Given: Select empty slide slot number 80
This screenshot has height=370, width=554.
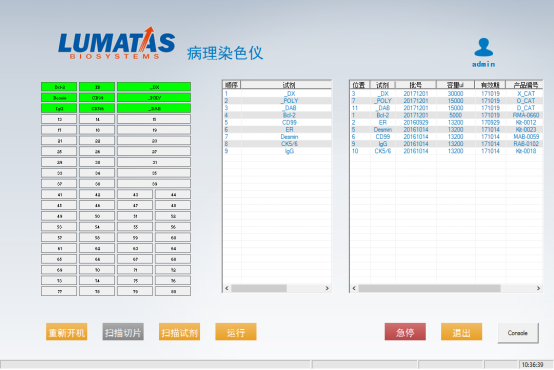Looking at the screenshot, I should (173, 291).
